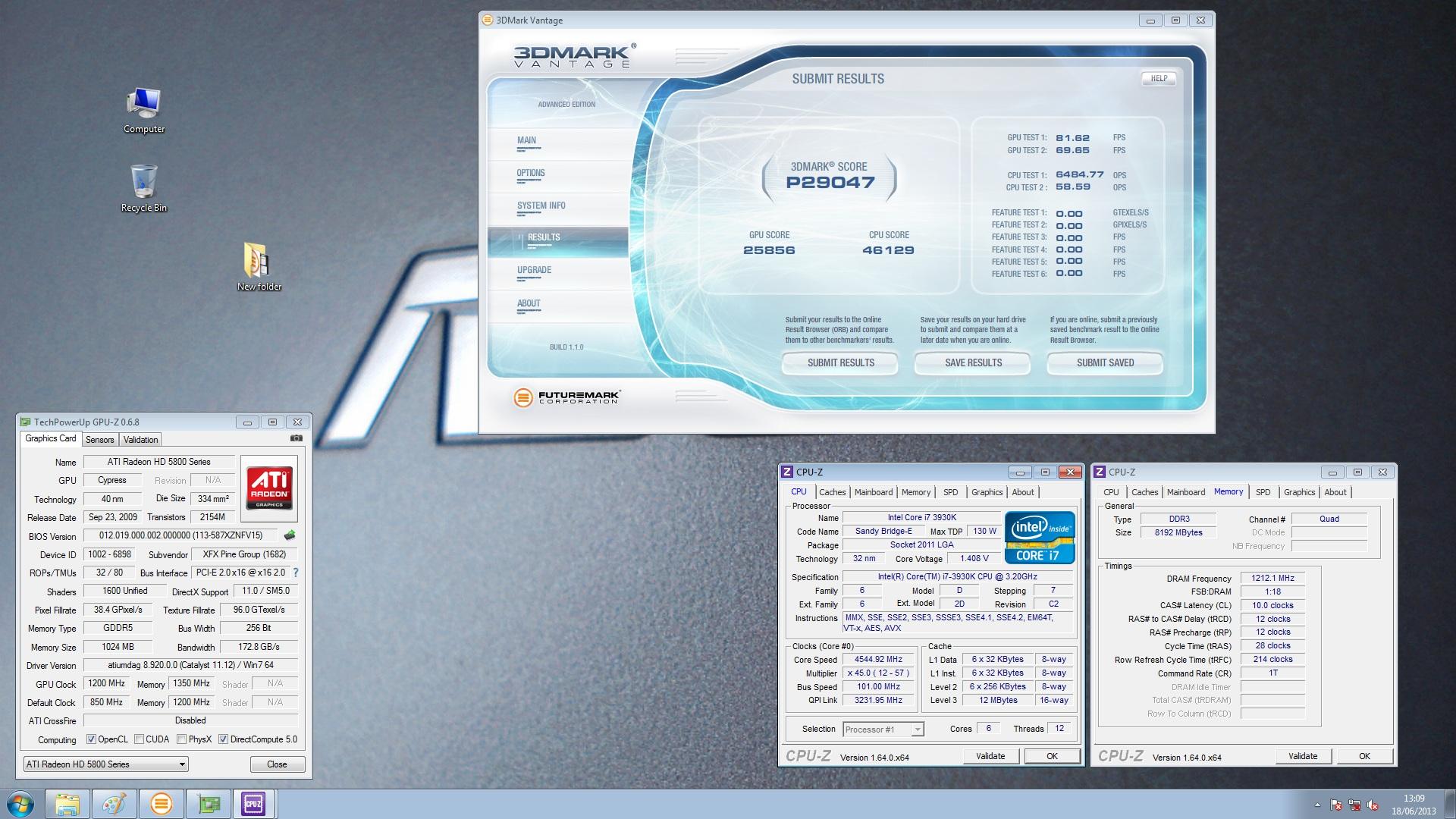Open the Mainboard tab in left CPU-Z window
Screen dimensions: 1456x819
(x=874, y=492)
